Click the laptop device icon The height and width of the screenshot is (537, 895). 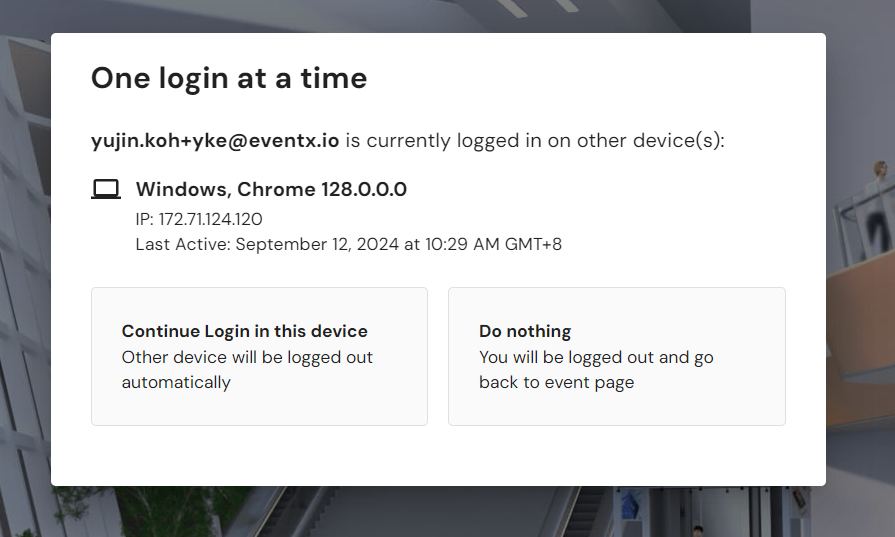coord(106,189)
